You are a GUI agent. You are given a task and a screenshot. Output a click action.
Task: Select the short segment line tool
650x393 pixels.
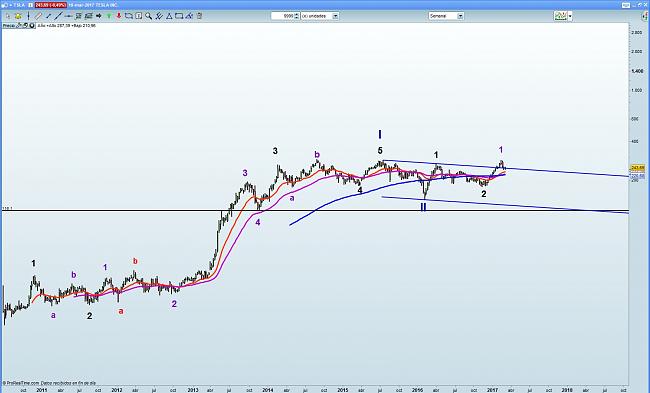[48, 16]
